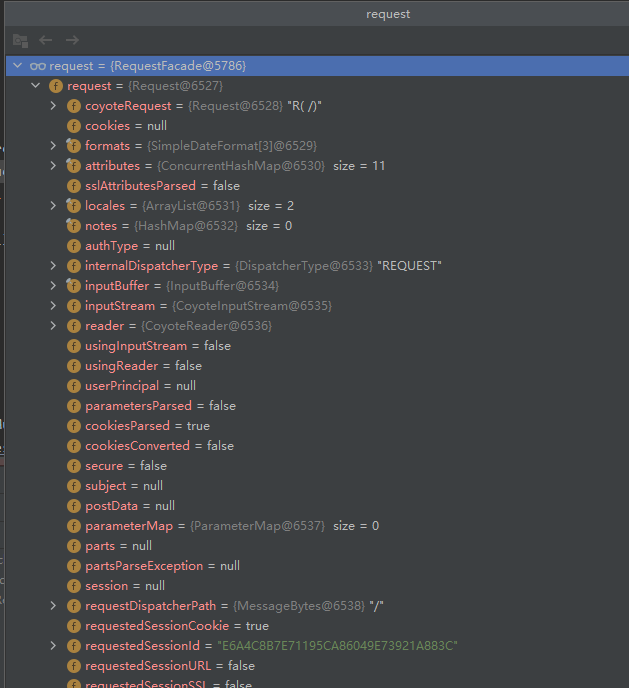Image resolution: width=629 pixels, height=688 pixels.
Task: Select the cookiesConverted = false row
Action: [317, 446]
